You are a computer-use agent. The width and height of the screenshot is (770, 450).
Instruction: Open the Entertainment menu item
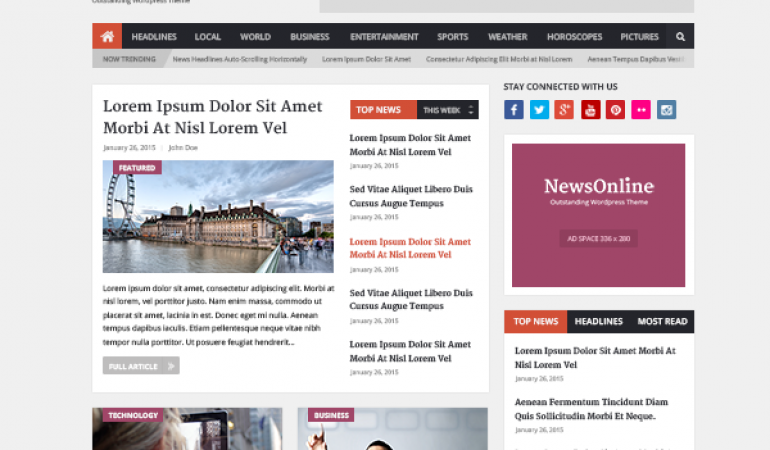tap(384, 37)
